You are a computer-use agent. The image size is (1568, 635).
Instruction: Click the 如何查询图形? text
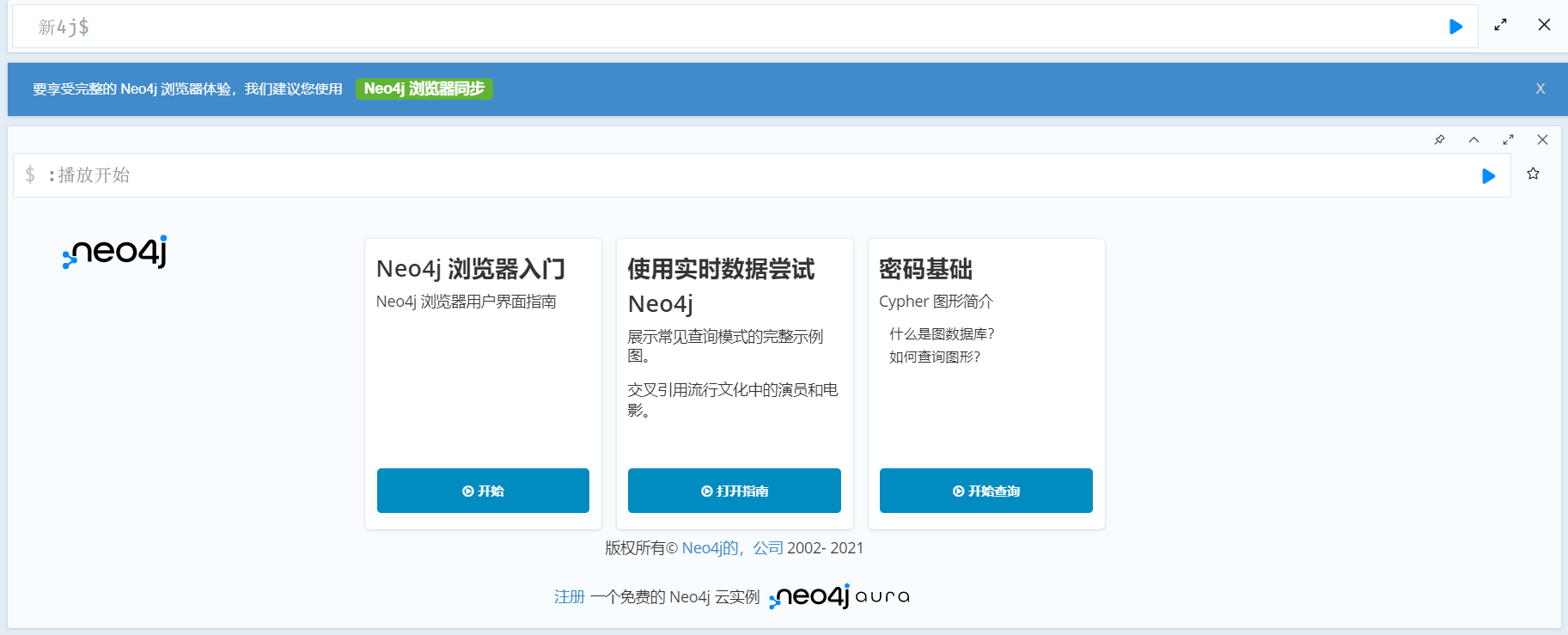click(935, 357)
